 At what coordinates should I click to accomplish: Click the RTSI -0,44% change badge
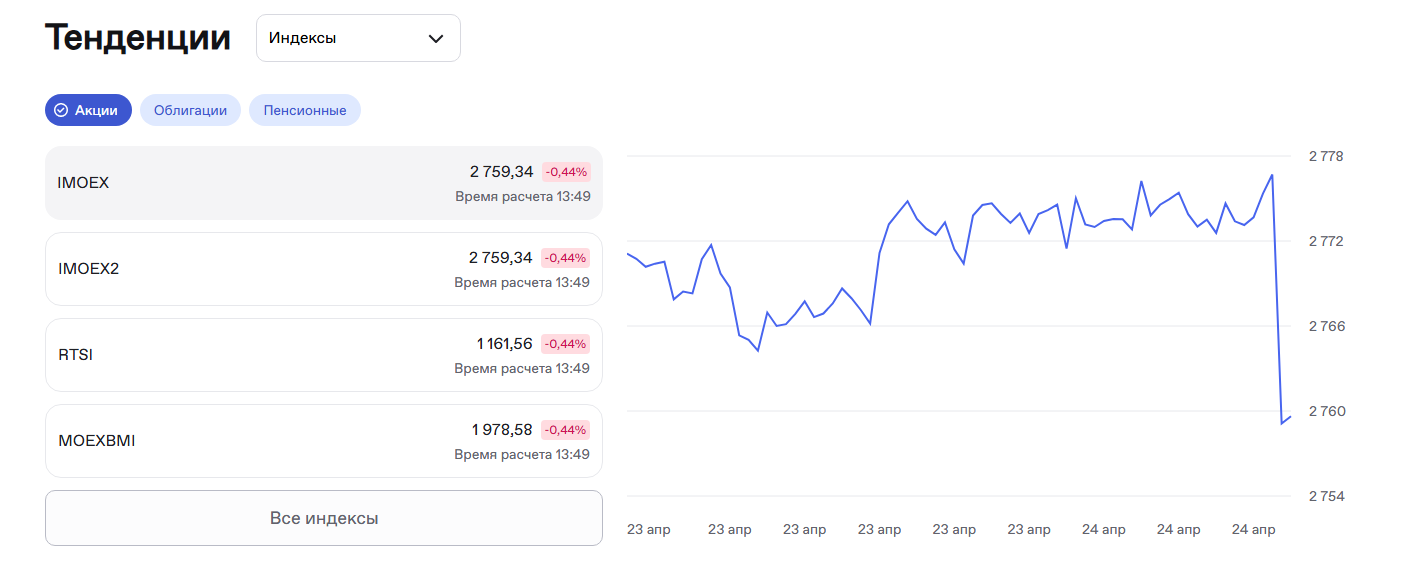(x=566, y=344)
